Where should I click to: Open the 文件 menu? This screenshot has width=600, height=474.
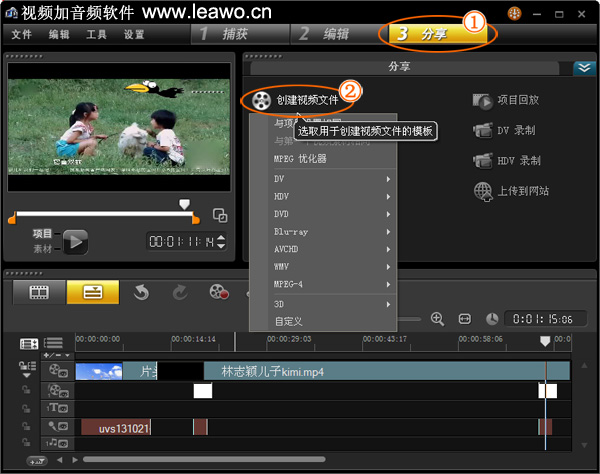[x=21, y=34]
